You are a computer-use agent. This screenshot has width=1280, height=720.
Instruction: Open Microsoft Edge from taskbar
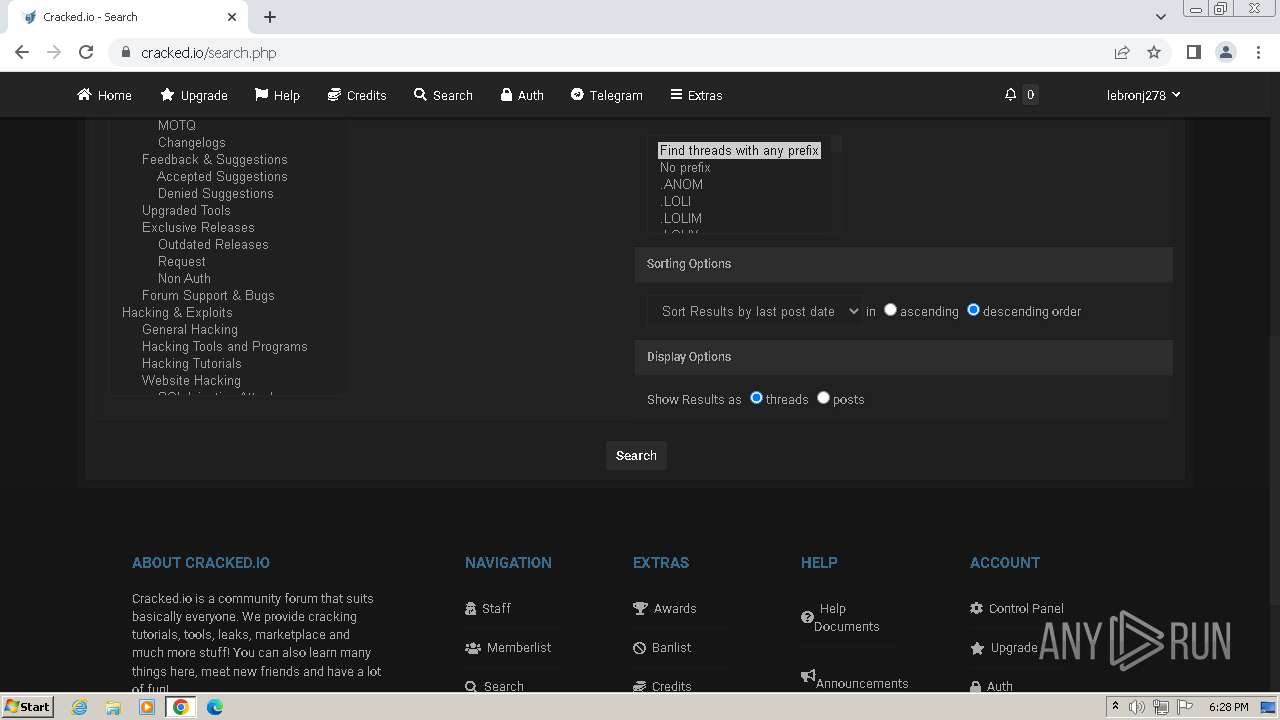coord(215,707)
